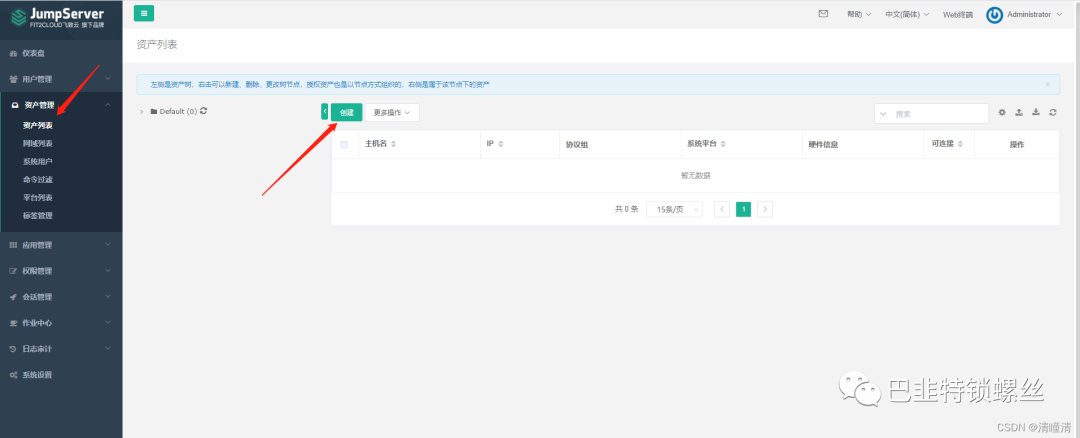Click the download export icon above the table

click(1036, 112)
